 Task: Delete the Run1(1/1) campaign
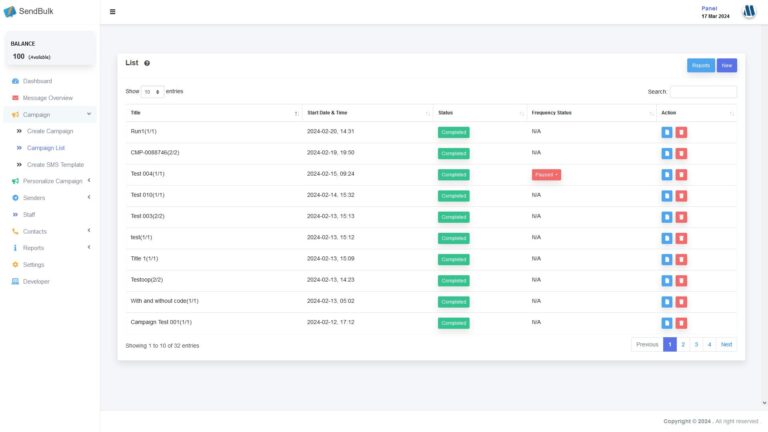[681, 132]
